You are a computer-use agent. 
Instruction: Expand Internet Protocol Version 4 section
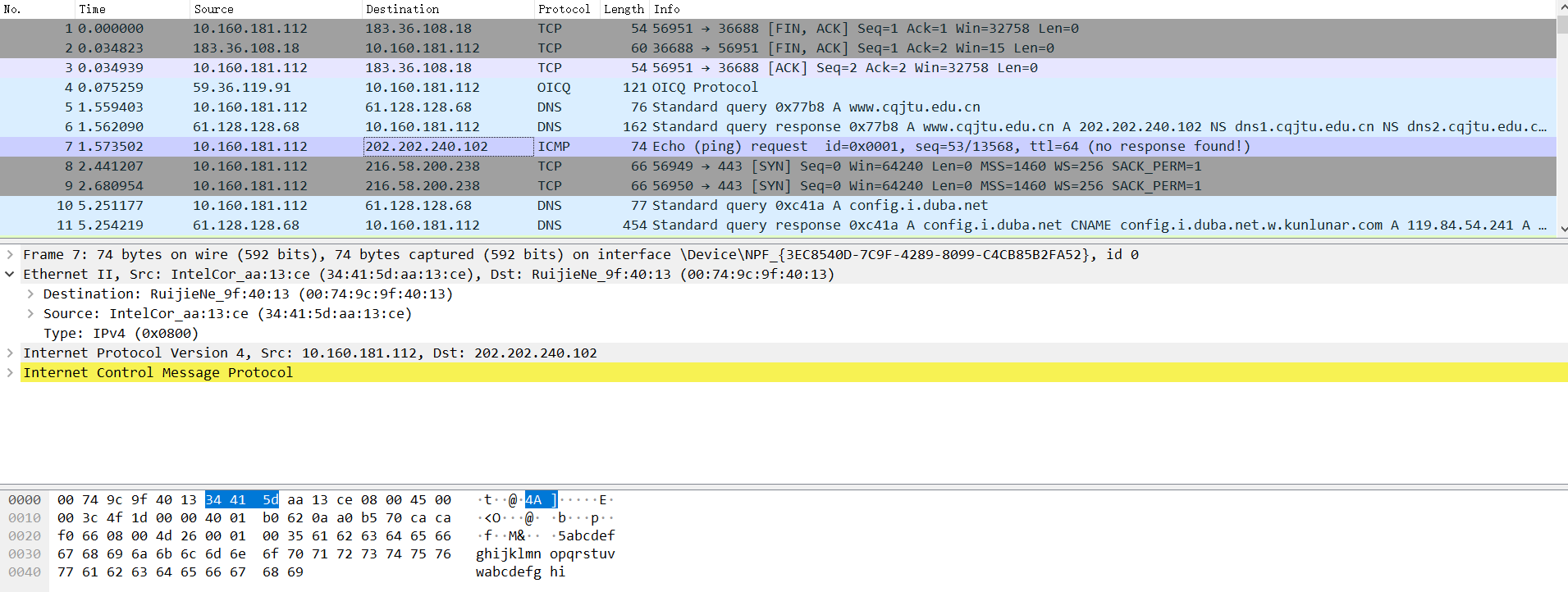pyautogui.click(x=10, y=353)
